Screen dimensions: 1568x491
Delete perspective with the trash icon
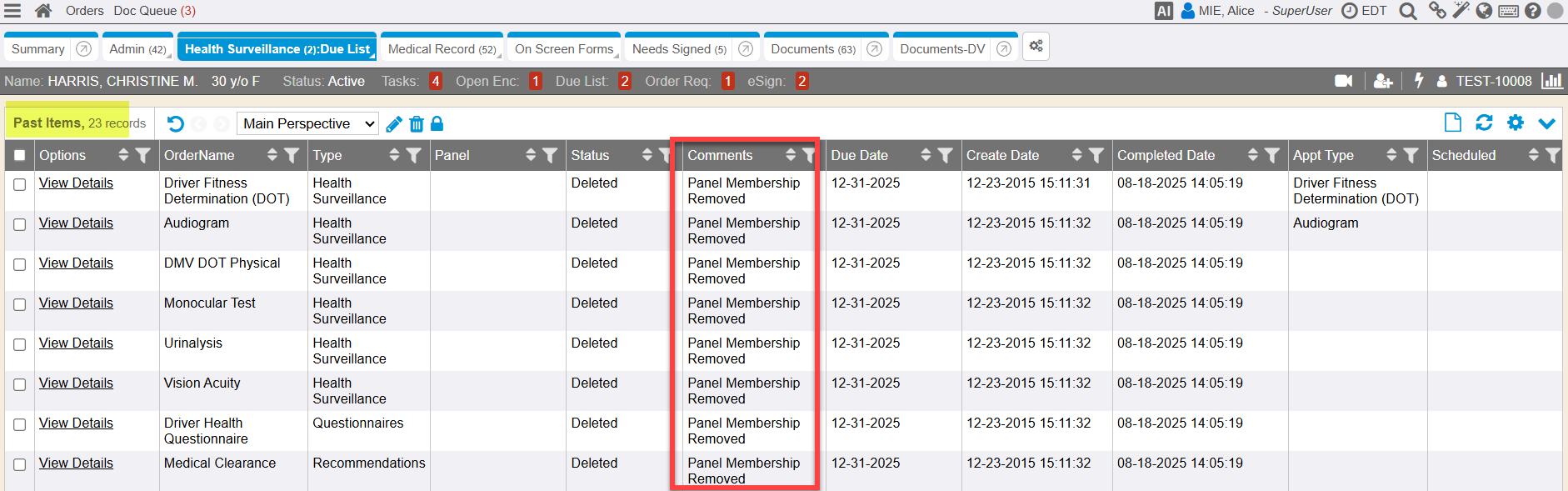[x=417, y=124]
